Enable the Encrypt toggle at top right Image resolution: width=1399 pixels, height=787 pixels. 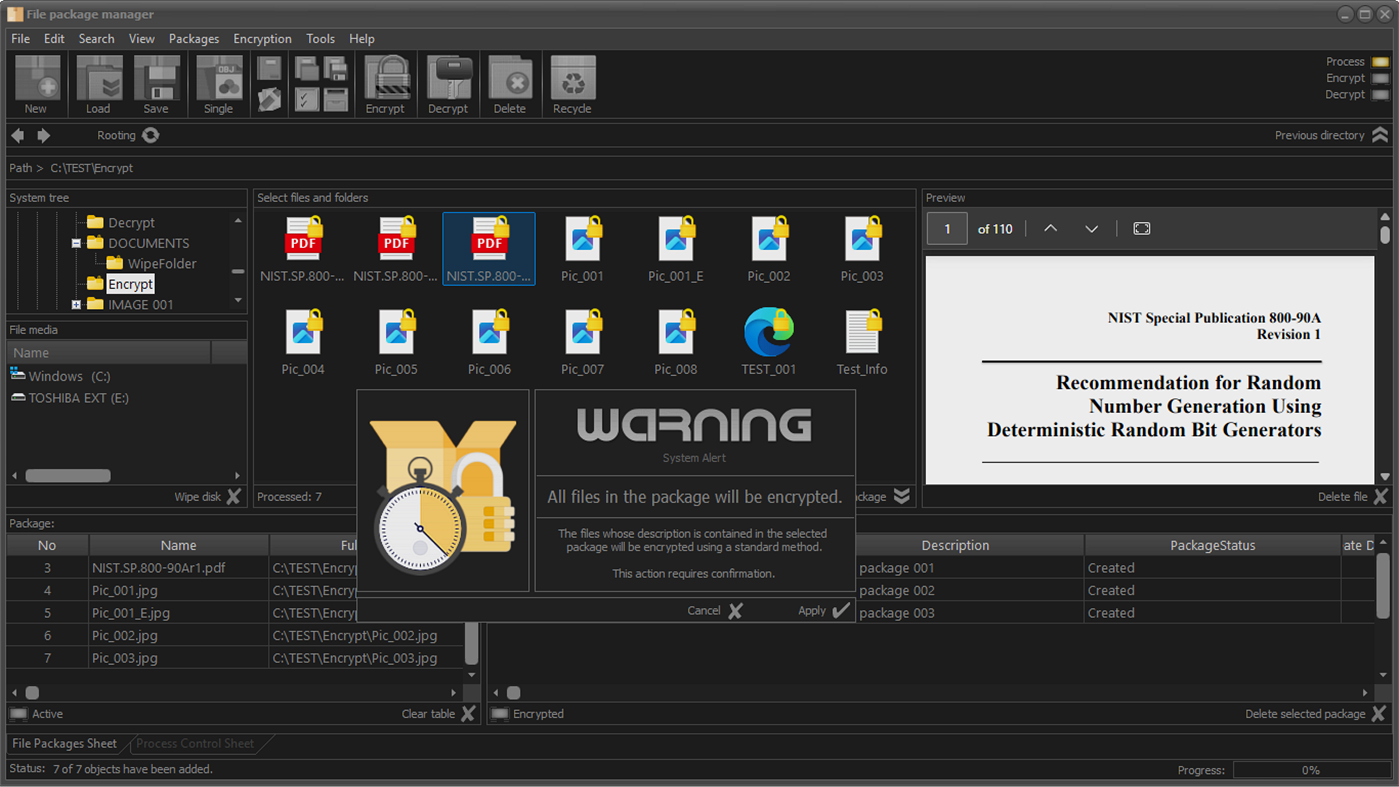tap(1381, 77)
